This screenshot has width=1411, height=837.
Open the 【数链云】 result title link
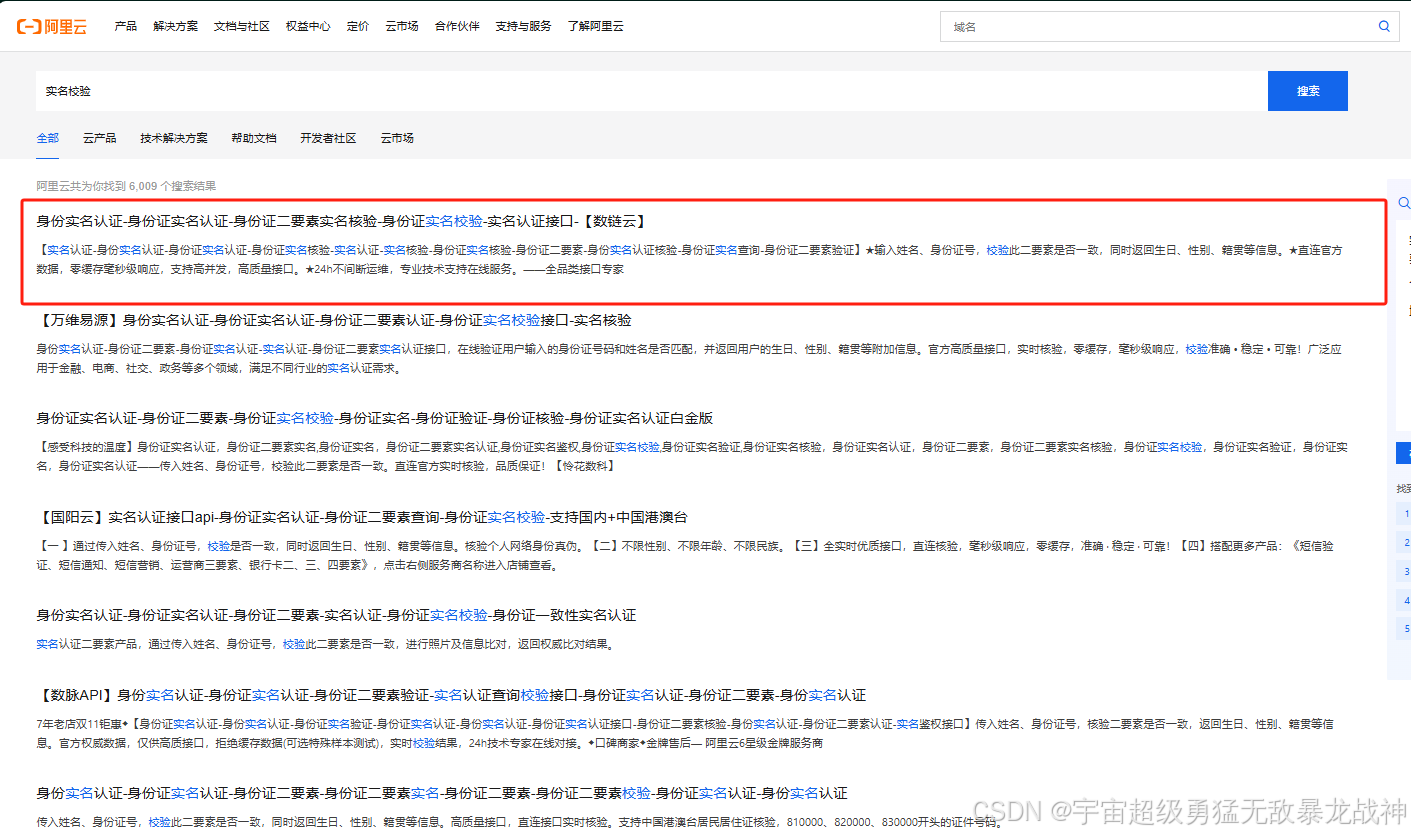click(342, 221)
